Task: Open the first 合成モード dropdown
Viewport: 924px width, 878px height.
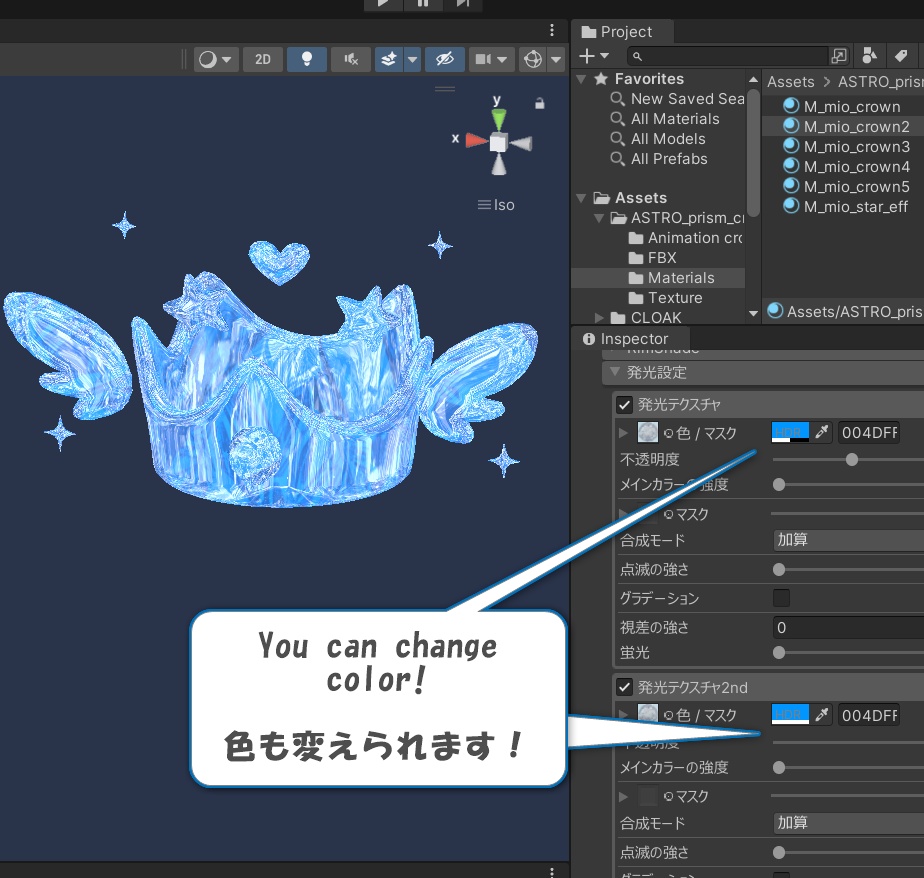Action: [849, 540]
